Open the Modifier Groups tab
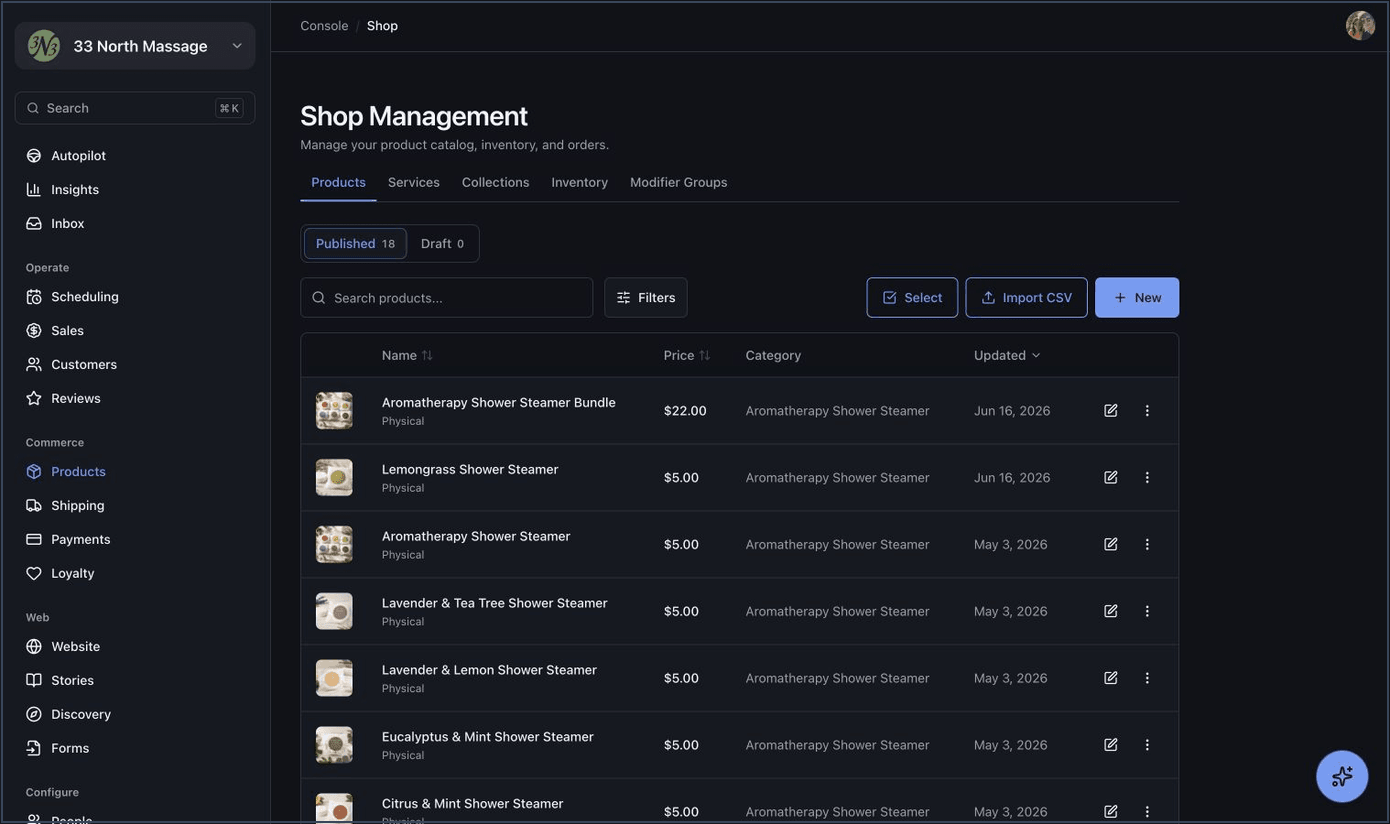This screenshot has height=824, width=1390. (679, 183)
